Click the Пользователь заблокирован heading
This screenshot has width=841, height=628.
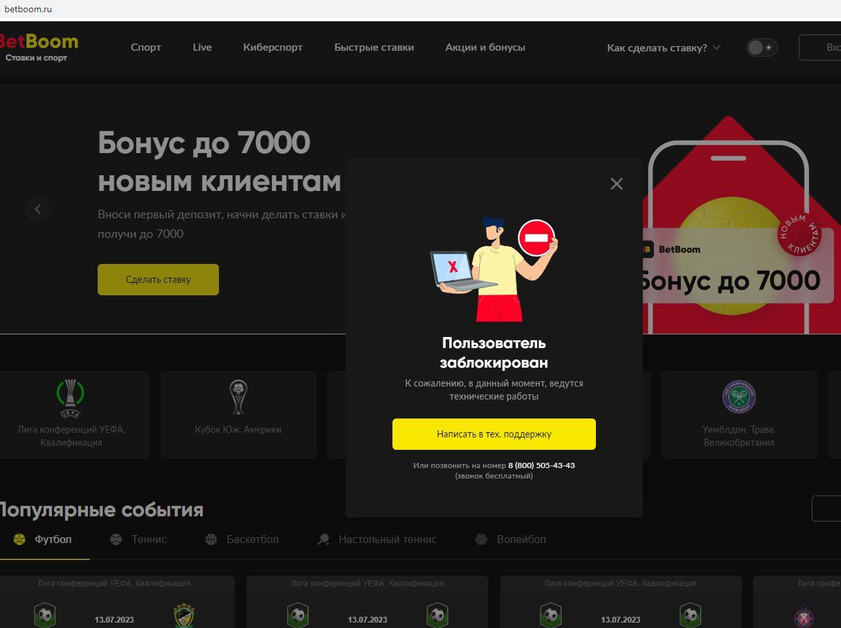494,353
